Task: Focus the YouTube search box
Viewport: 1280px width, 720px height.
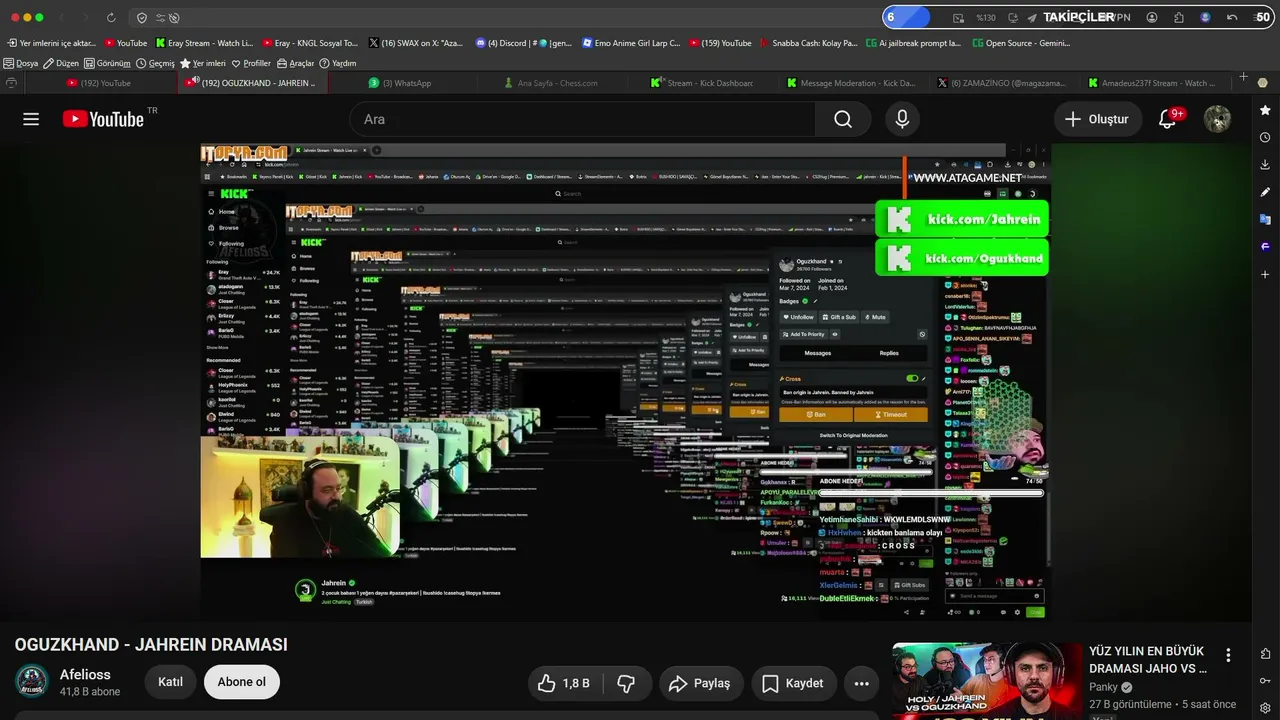Action: (582, 119)
